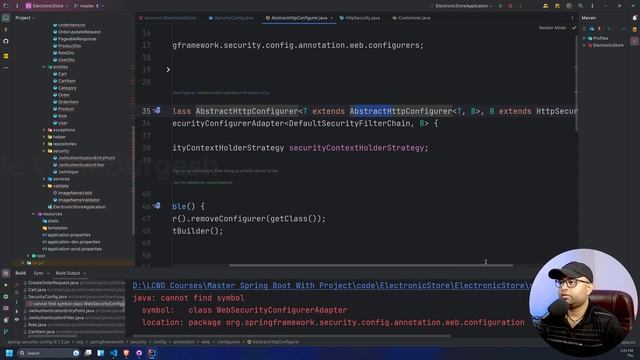640x360 pixels.
Task: Open the Search Everywhere magnifier icon
Action: (580, 6)
